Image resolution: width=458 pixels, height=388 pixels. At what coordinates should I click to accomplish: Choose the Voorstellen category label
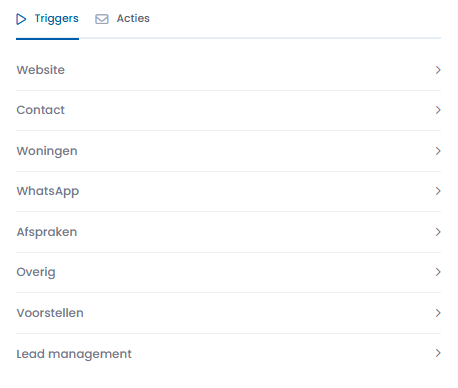coord(50,313)
